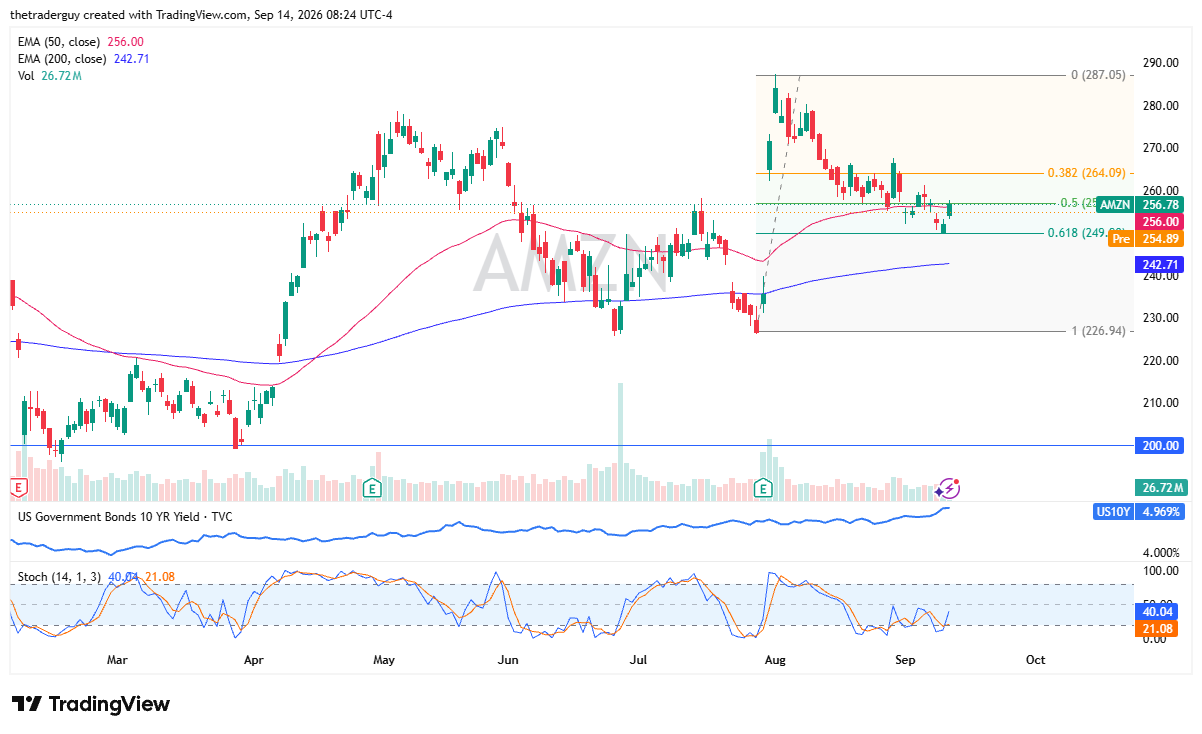The height and width of the screenshot is (734, 1202).
Task: Click the orange Pre 254.89 pre-market label
Action: point(1147,239)
